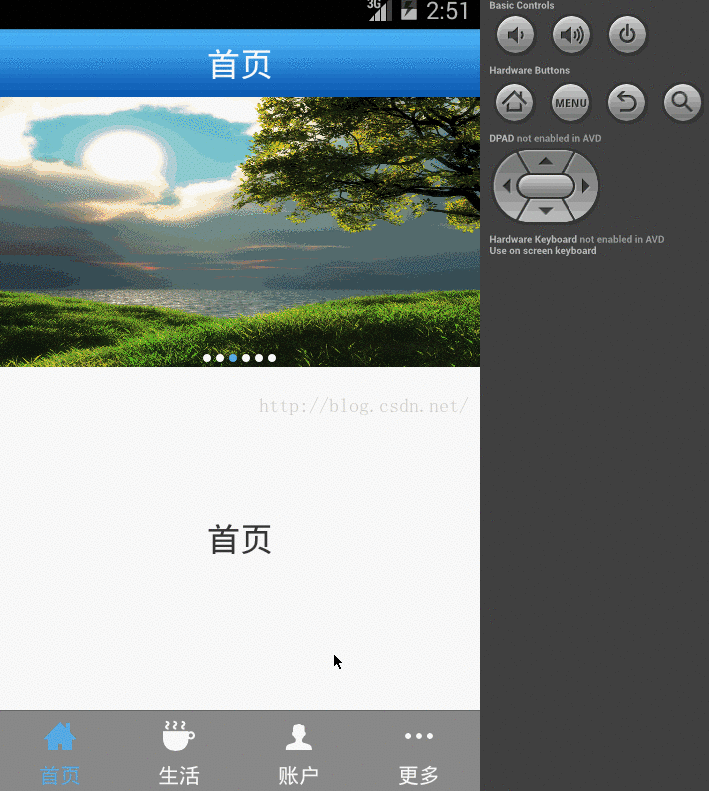The height and width of the screenshot is (791, 709).
Task: Click the 2:51 clock
Action: click(x=448, y=11)
